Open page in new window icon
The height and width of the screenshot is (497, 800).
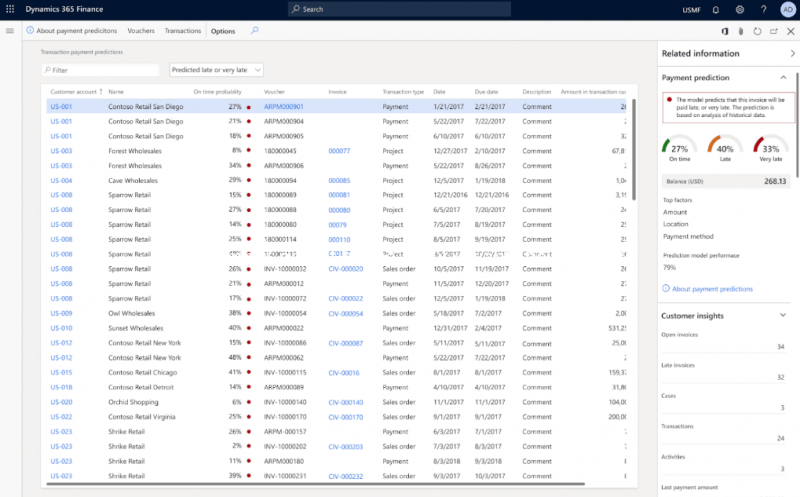pos(774,31)
